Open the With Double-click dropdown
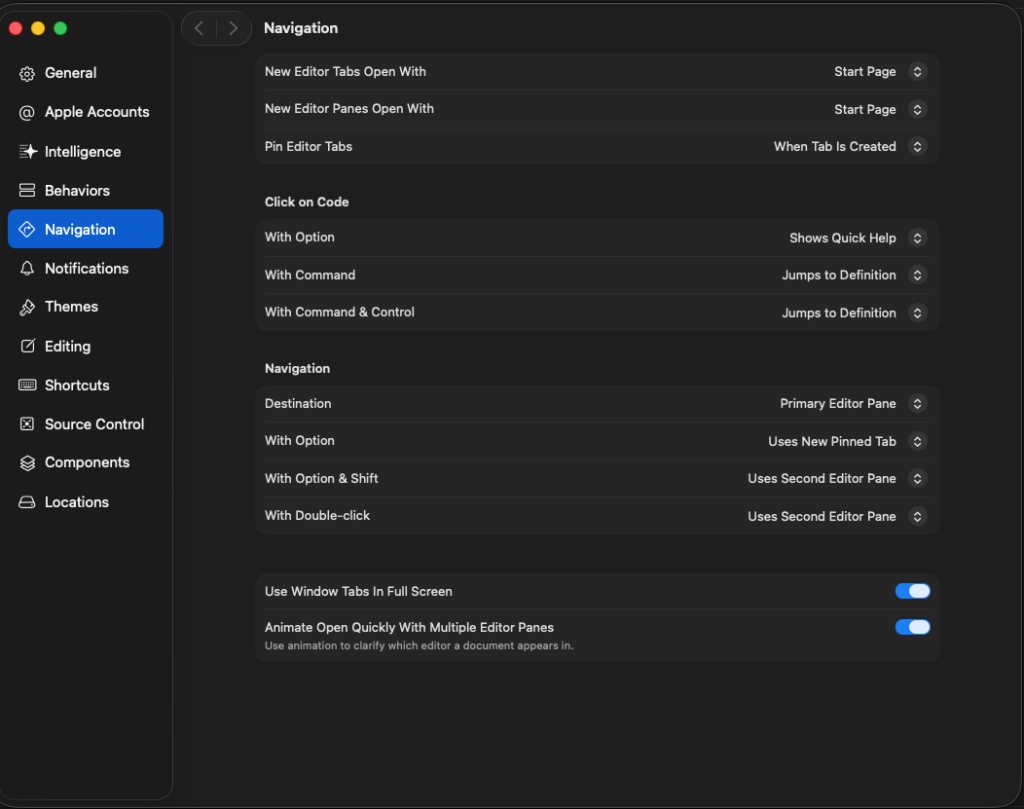 click(x=916, y=516)
